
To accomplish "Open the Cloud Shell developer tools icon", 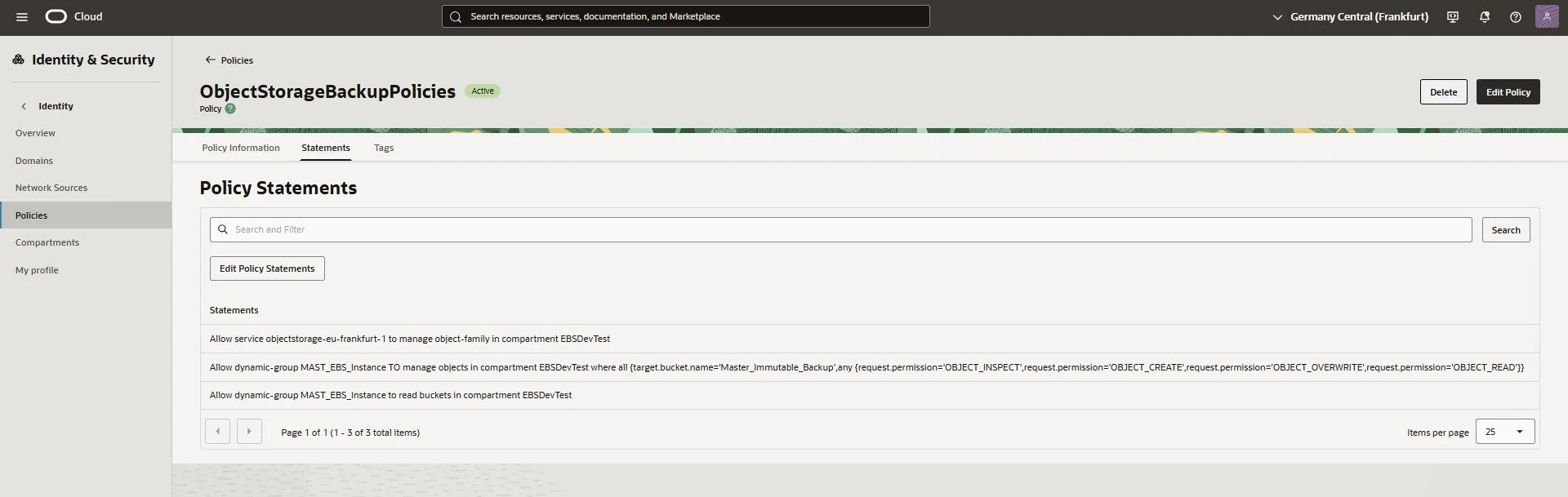I will coord(1453,17).
